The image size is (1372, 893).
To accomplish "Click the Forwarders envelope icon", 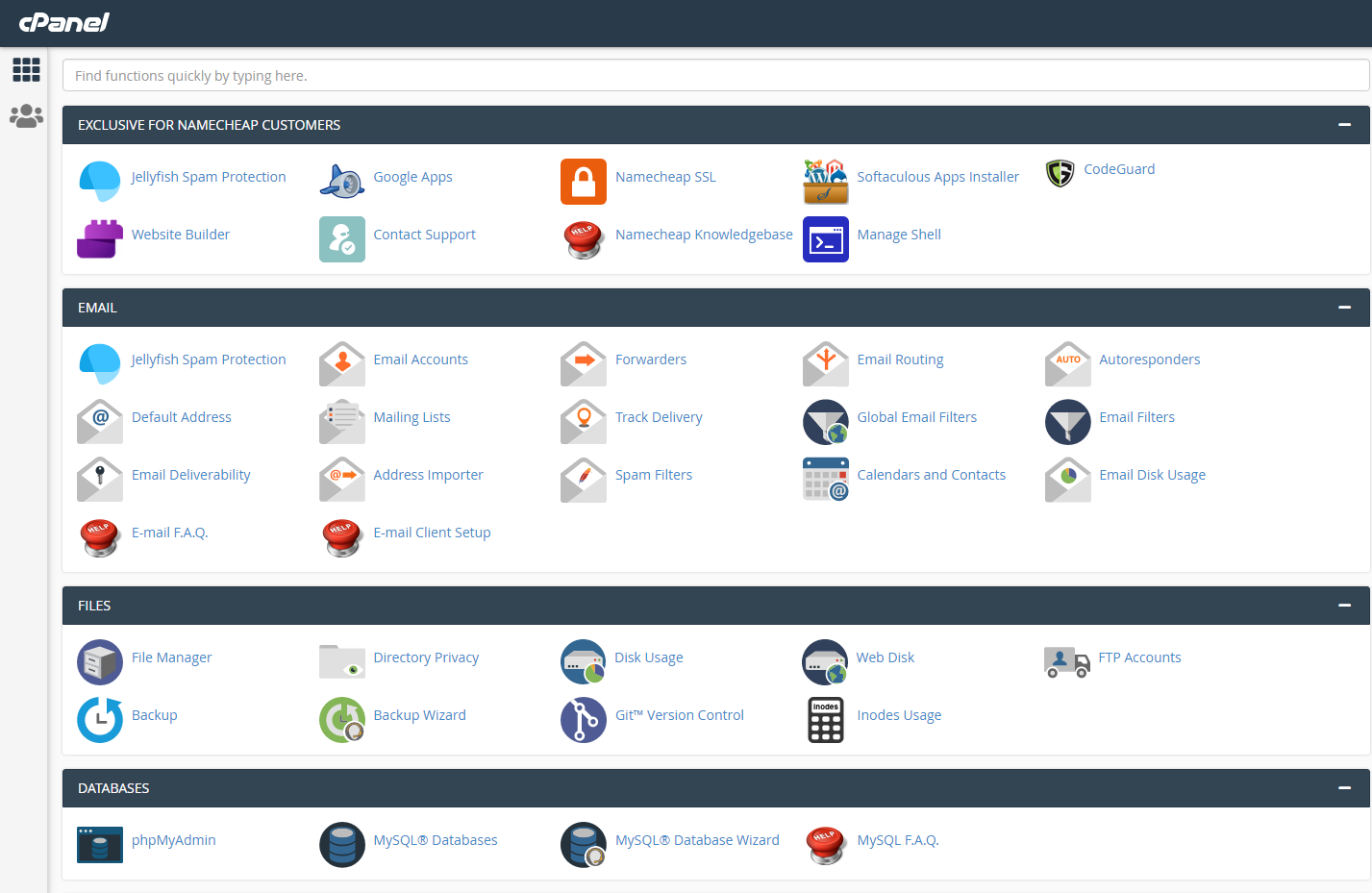I will (584, 364).
